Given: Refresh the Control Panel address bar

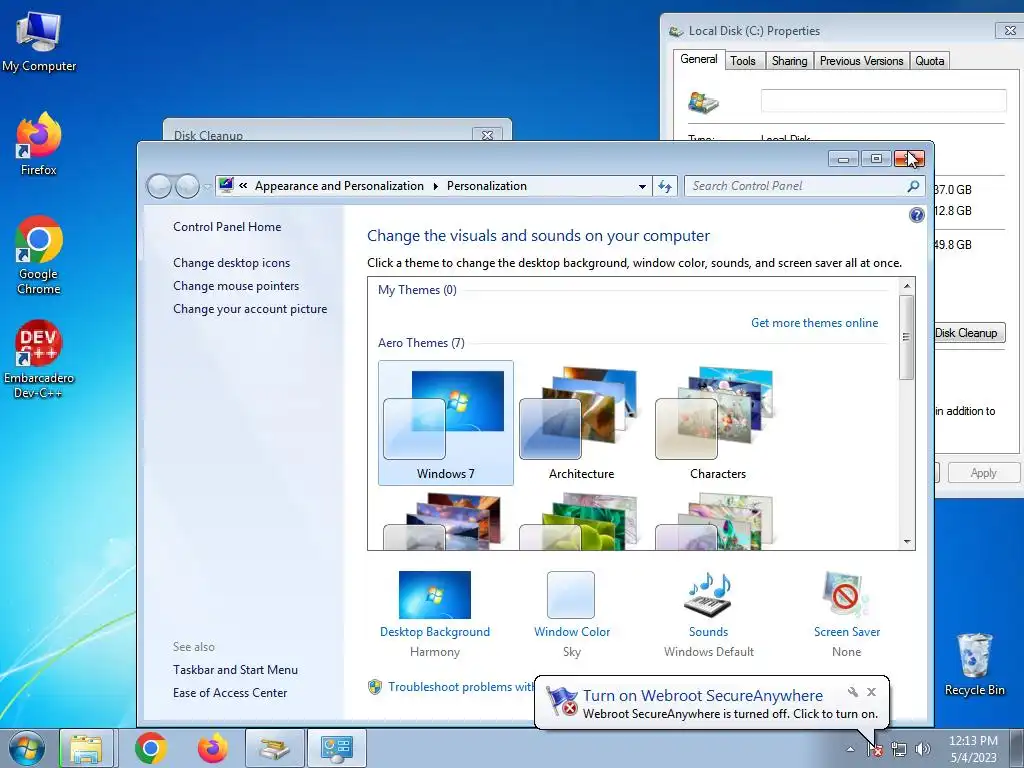Looking at the screenshot, I should (665, 186).
